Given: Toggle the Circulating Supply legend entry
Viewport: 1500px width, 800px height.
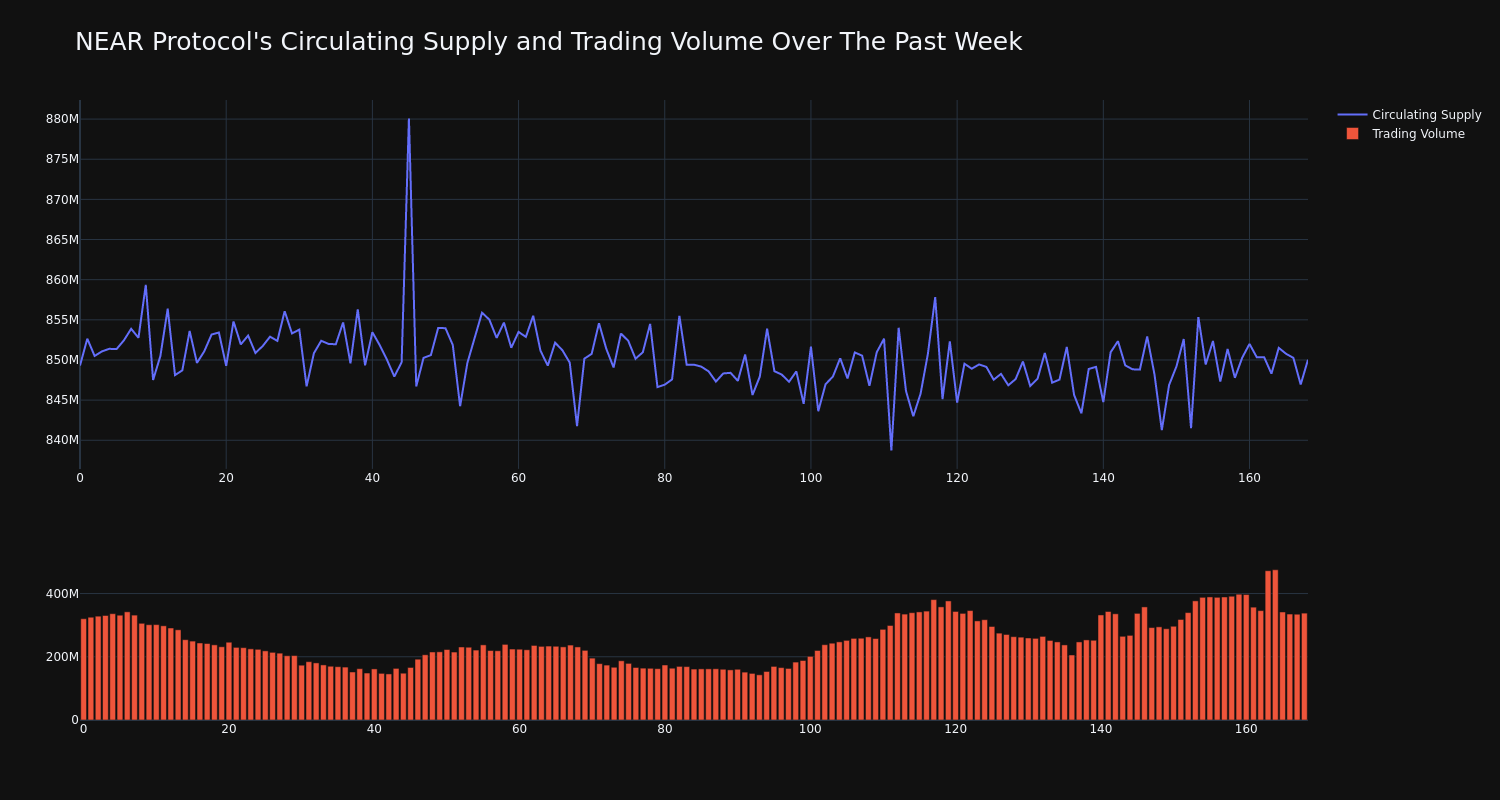Looking at the screenshot, I should (1409, 115).
